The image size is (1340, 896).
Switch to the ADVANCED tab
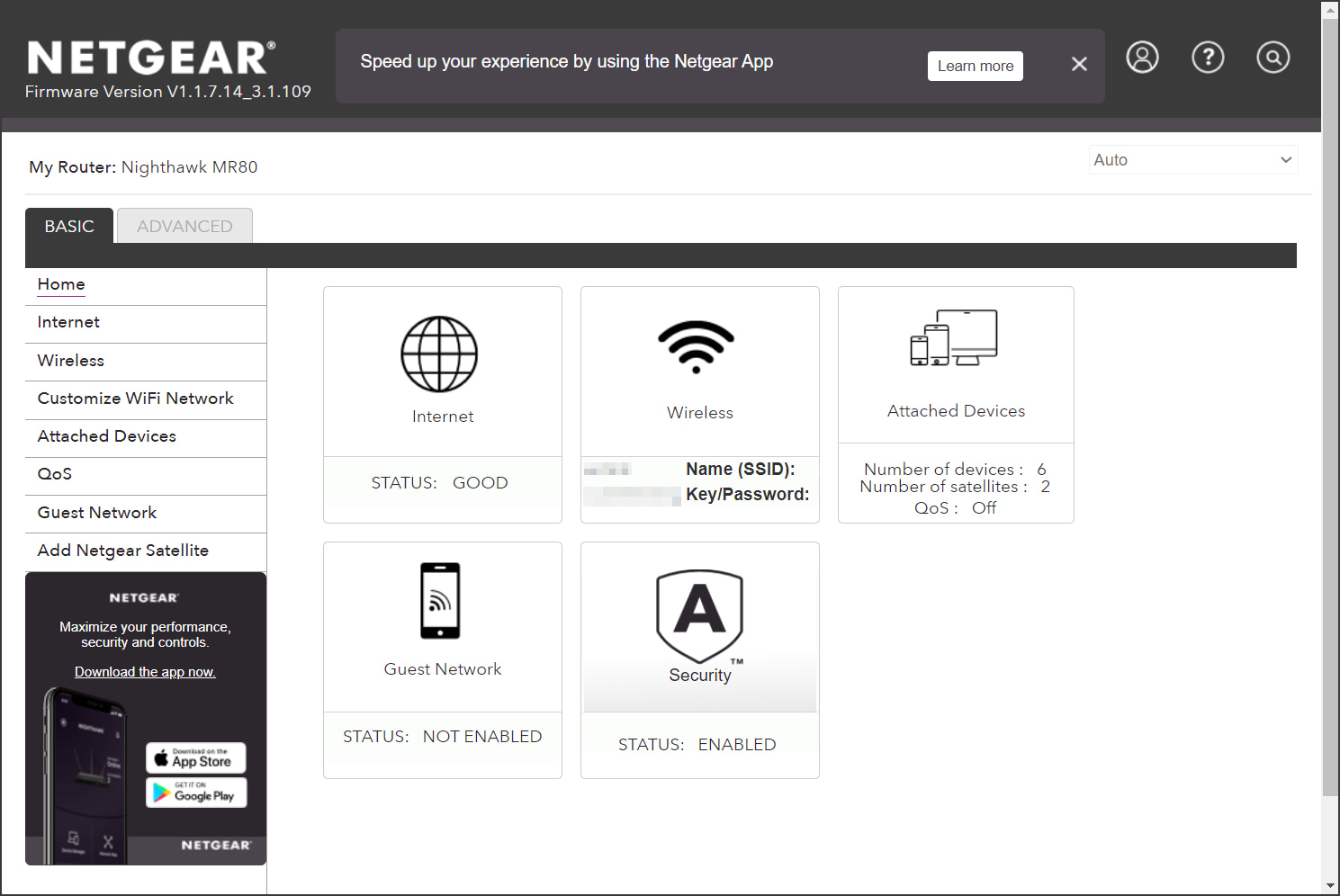click(184, 227)
